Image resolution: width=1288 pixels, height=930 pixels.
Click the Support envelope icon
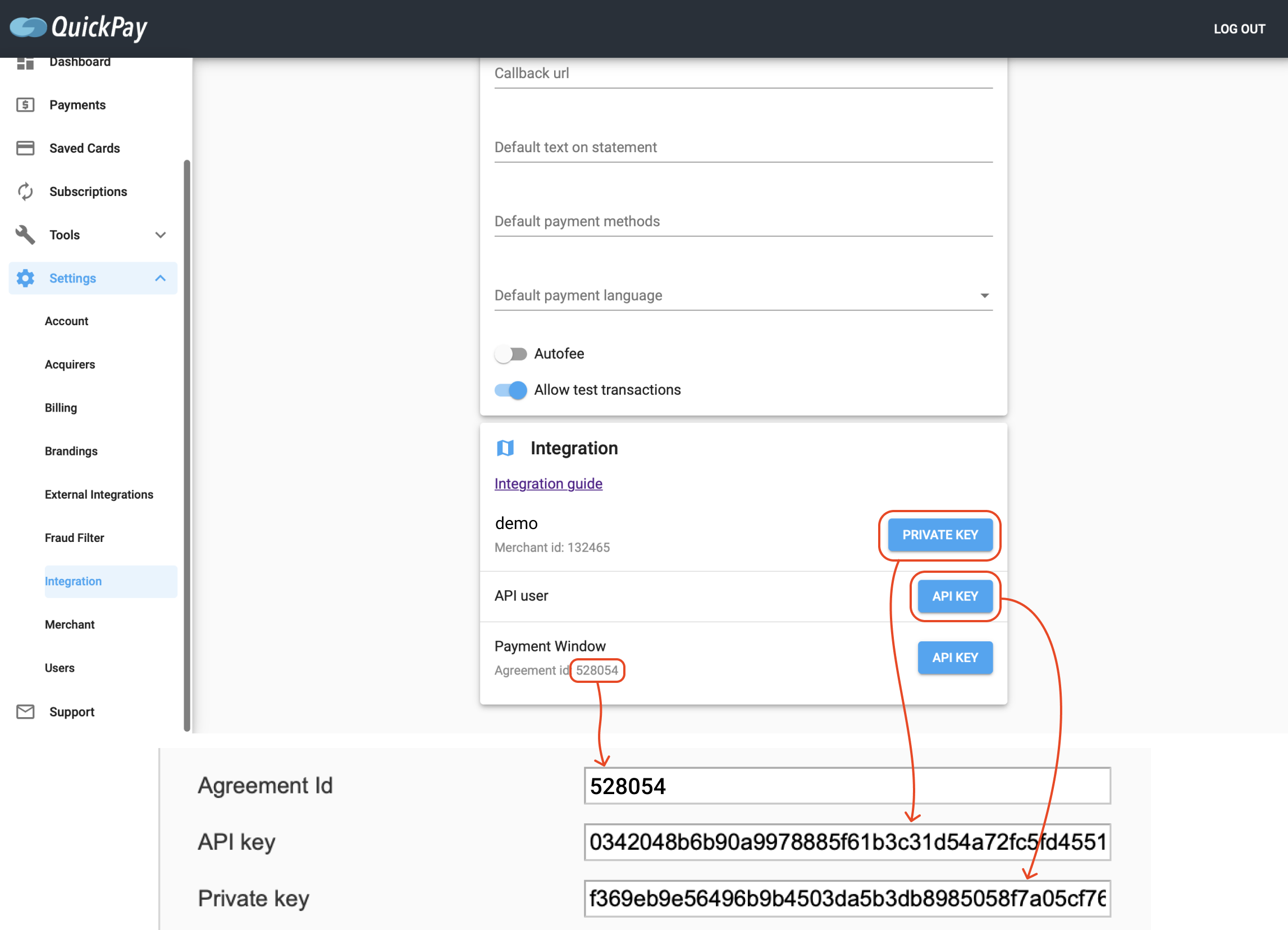25,712
